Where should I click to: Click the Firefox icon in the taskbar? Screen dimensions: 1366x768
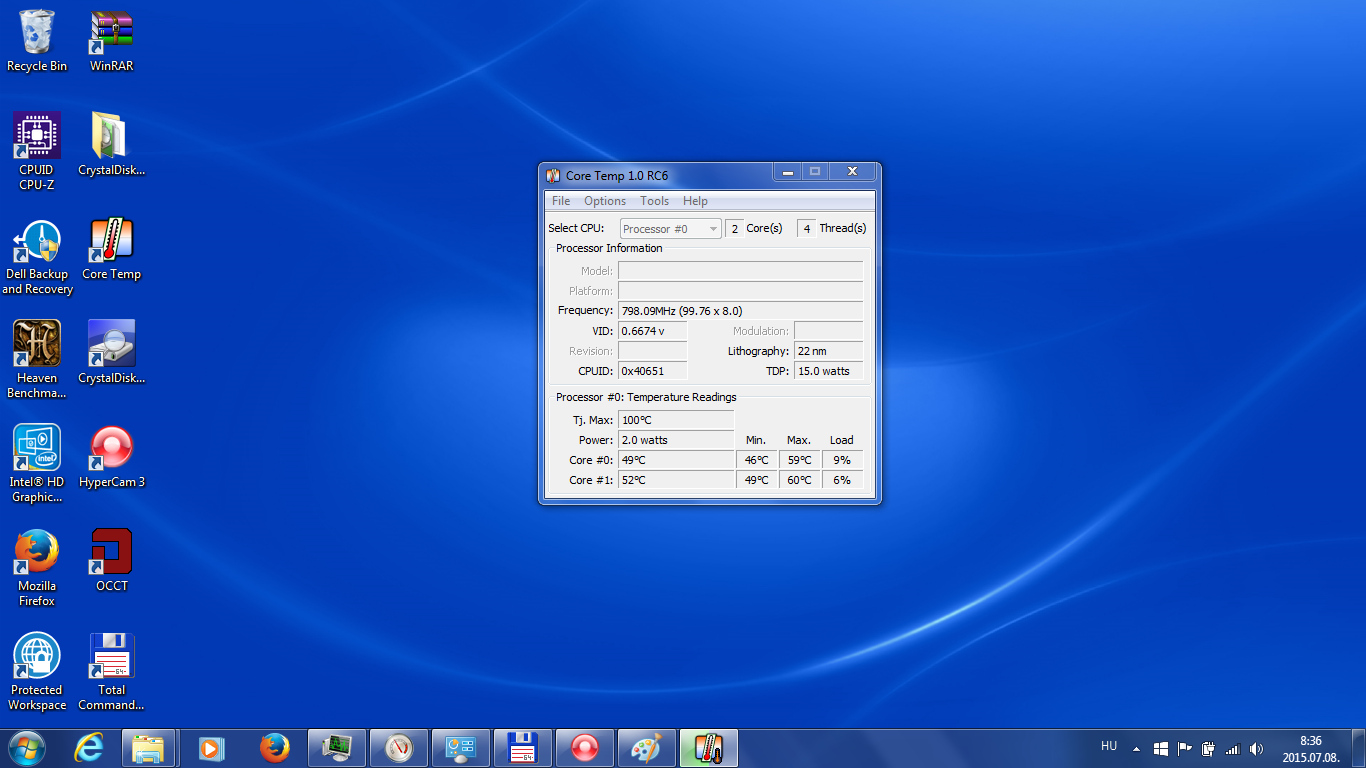click(274, 748)
